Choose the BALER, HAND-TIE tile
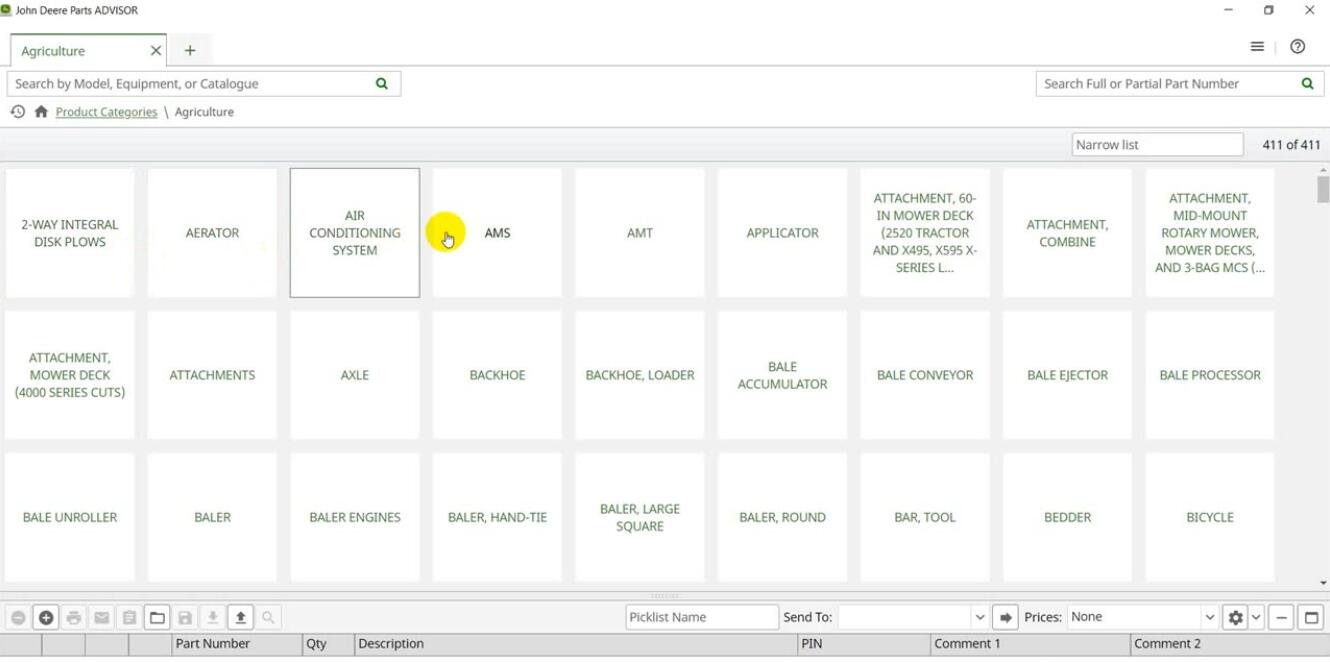The image size is (1330, 662). point(497,517)
